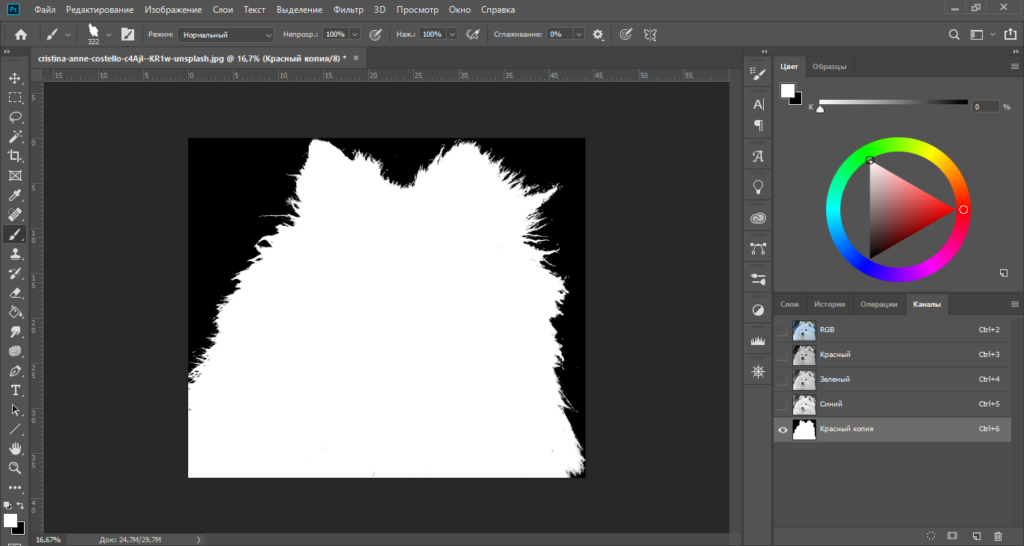Select the Magic Wand tool
Screen dimensions: 1024x546
[15, 136]
